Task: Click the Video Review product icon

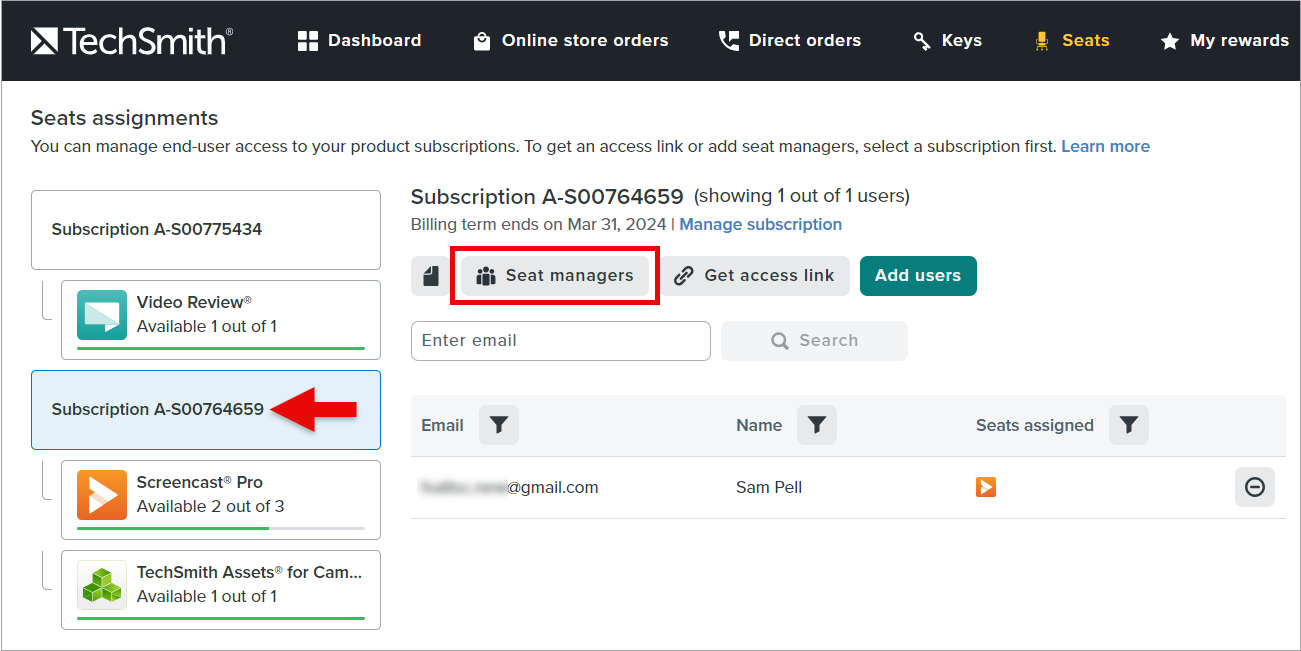Action: click(102, 315)
